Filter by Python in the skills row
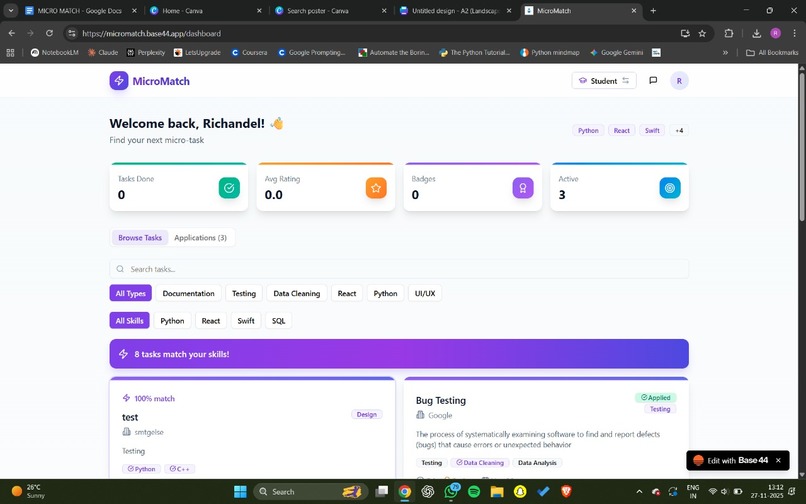This screenshot has width=806, height=504. pos(172,320)
